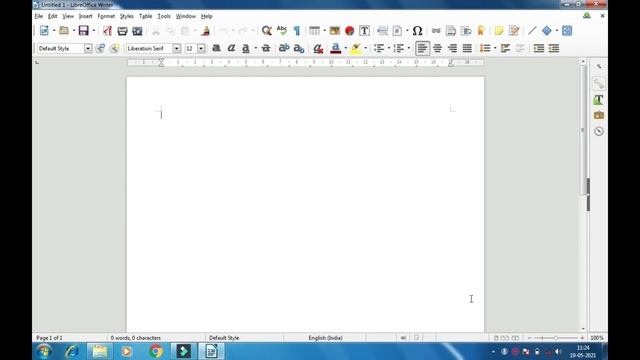This screenshot has width=640, height=360.
Task: Click the Clone Formatting paintbrush icon
Action: [x=206, y=31]
